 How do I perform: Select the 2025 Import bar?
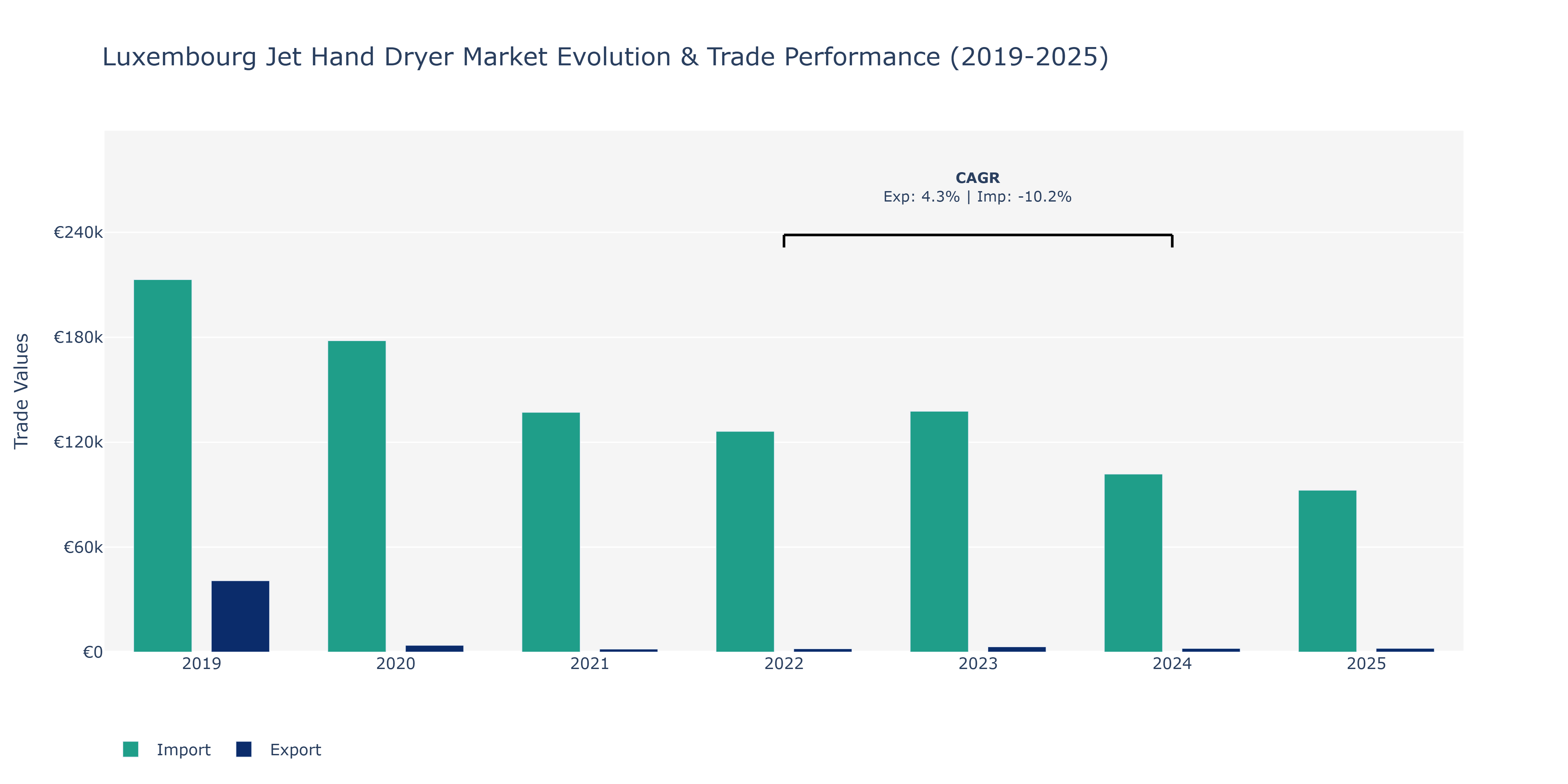coord(1328,571)
